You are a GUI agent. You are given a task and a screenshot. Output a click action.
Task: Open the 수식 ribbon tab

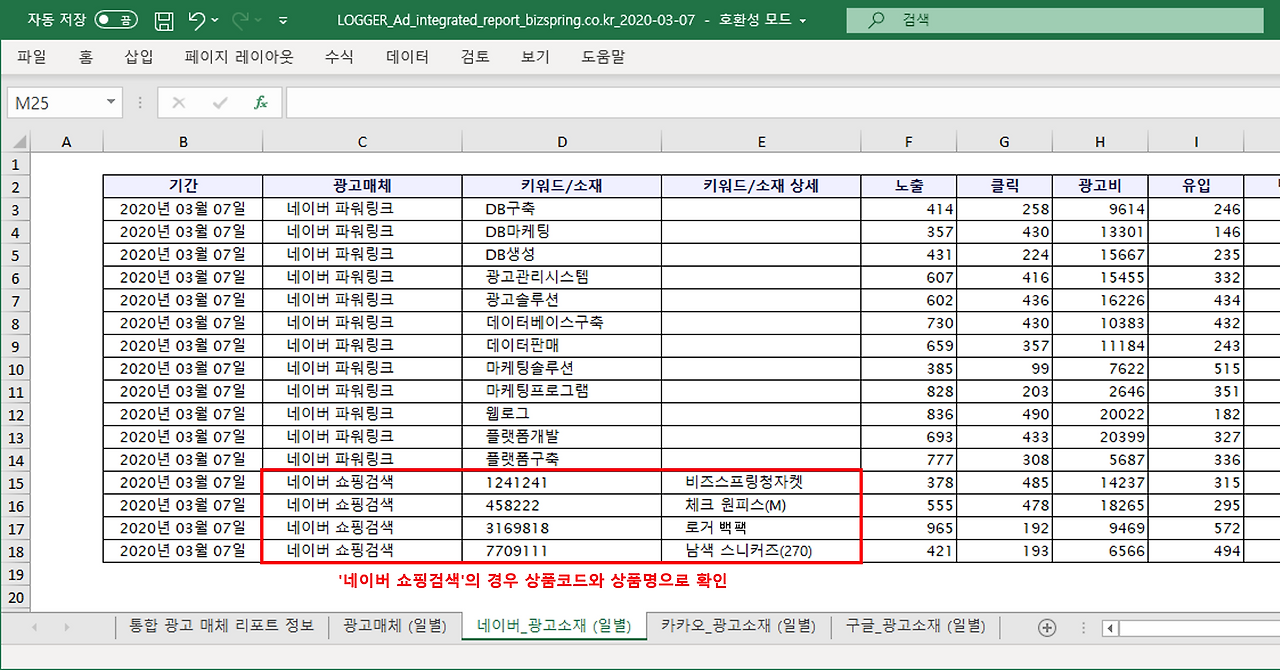click(339, 57)
